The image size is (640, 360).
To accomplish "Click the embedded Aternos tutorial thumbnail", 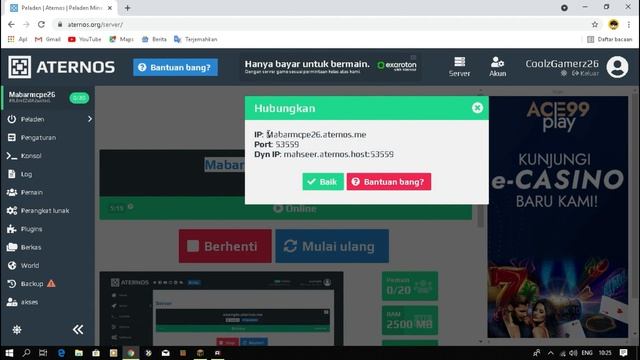I will tap(221, 309).
